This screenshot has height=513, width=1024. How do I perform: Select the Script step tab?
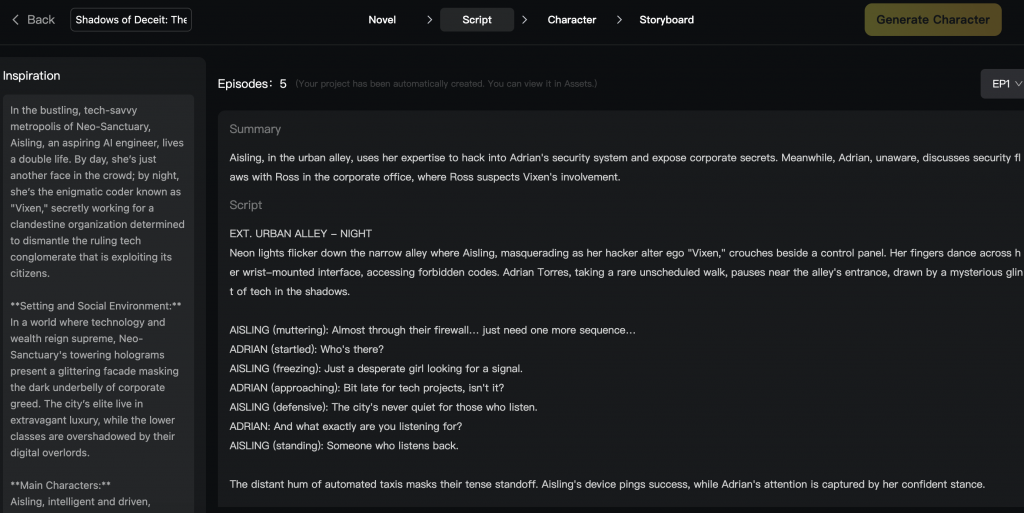[477, 20]
